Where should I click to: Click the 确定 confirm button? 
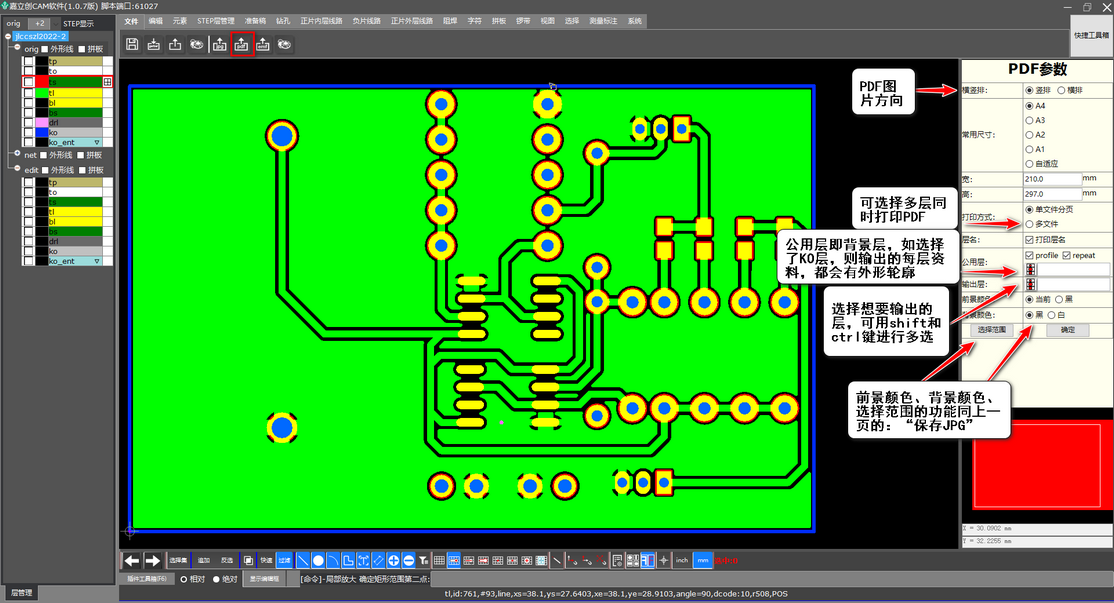tap(1067, 330)
